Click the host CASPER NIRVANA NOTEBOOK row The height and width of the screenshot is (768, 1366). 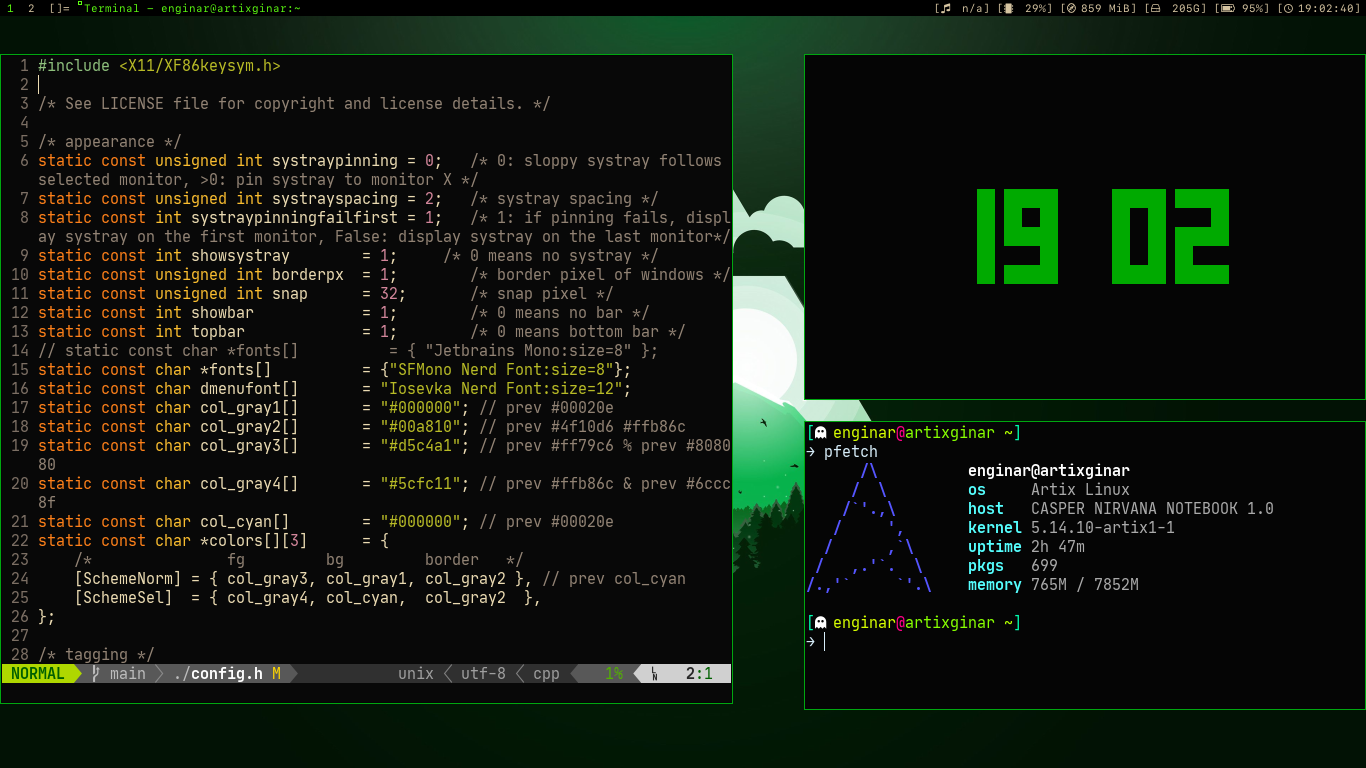coord(1121,509)
